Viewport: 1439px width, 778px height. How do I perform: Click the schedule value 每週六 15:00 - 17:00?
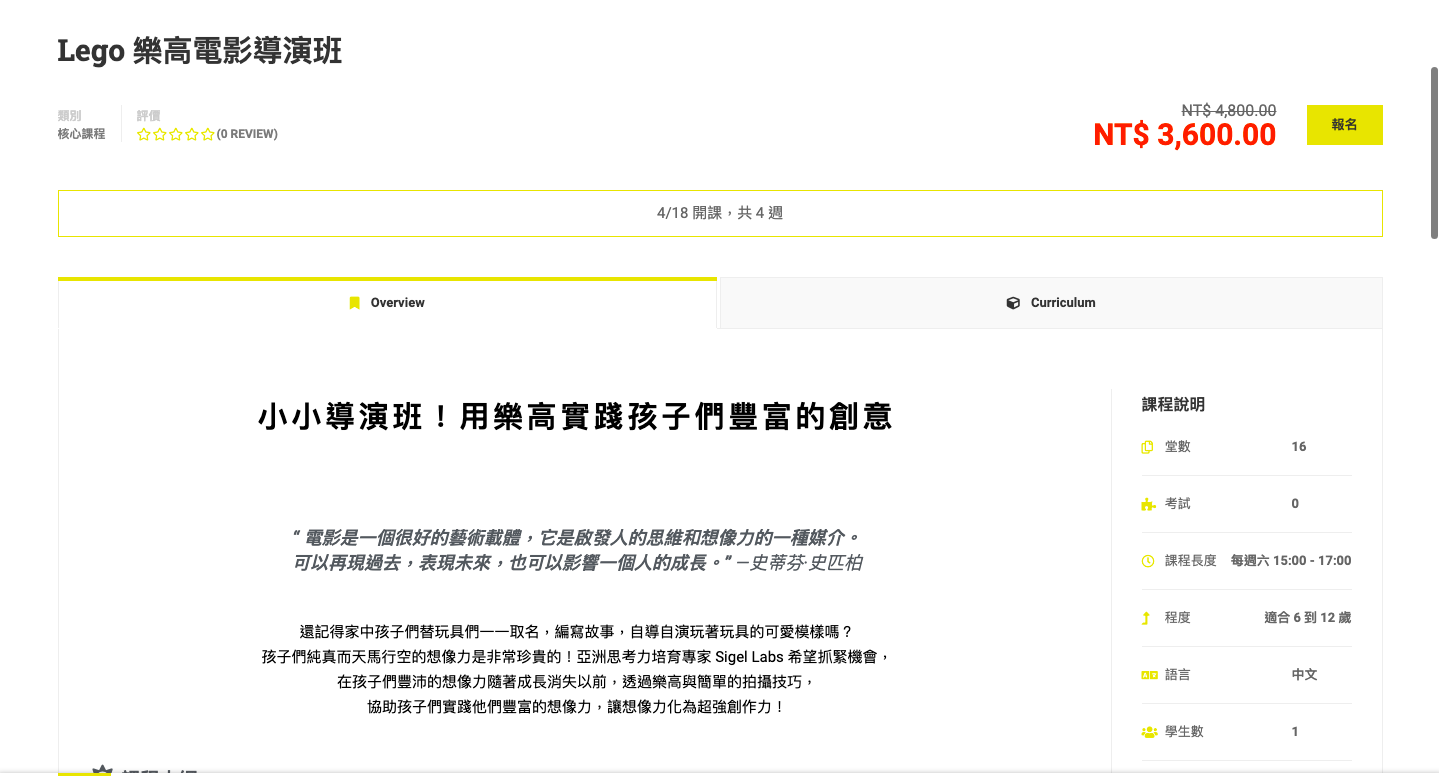tap(1291, 561)
